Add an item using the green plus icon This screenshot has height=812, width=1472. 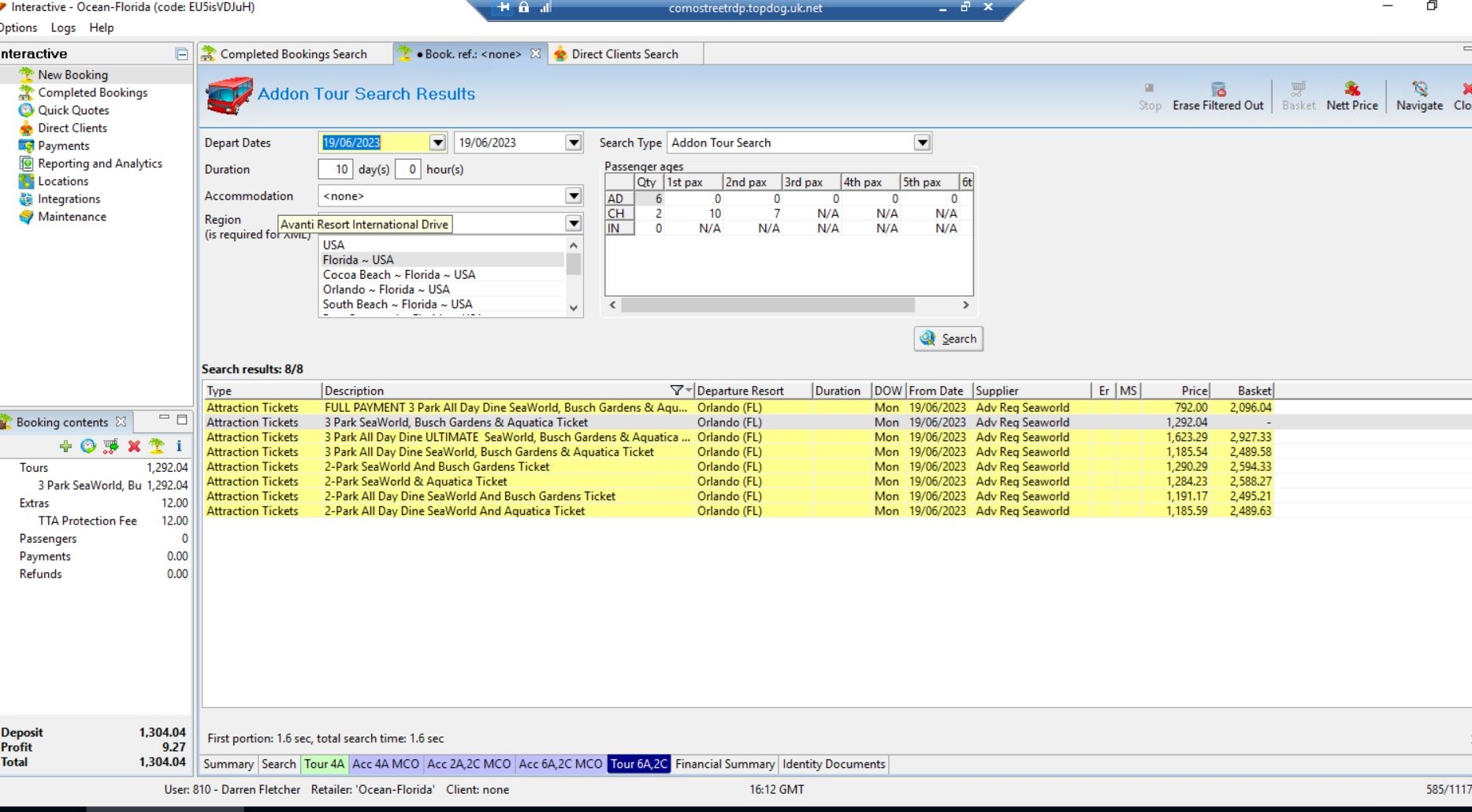(x=65, y=446)
